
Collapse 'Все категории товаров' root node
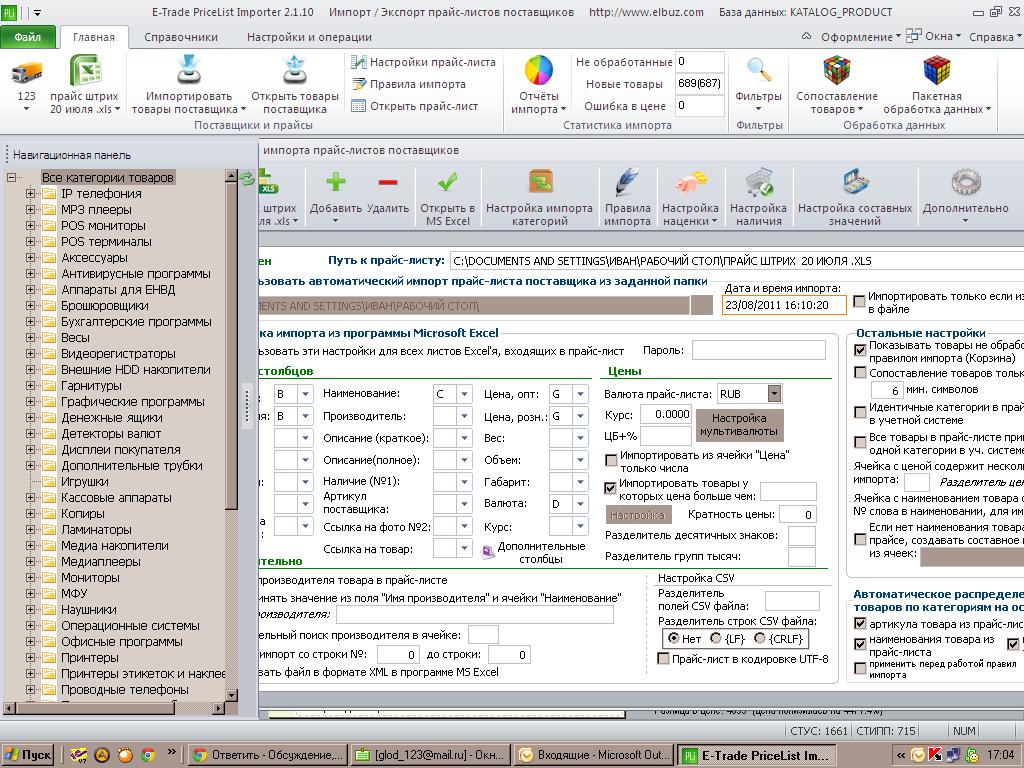11,178
